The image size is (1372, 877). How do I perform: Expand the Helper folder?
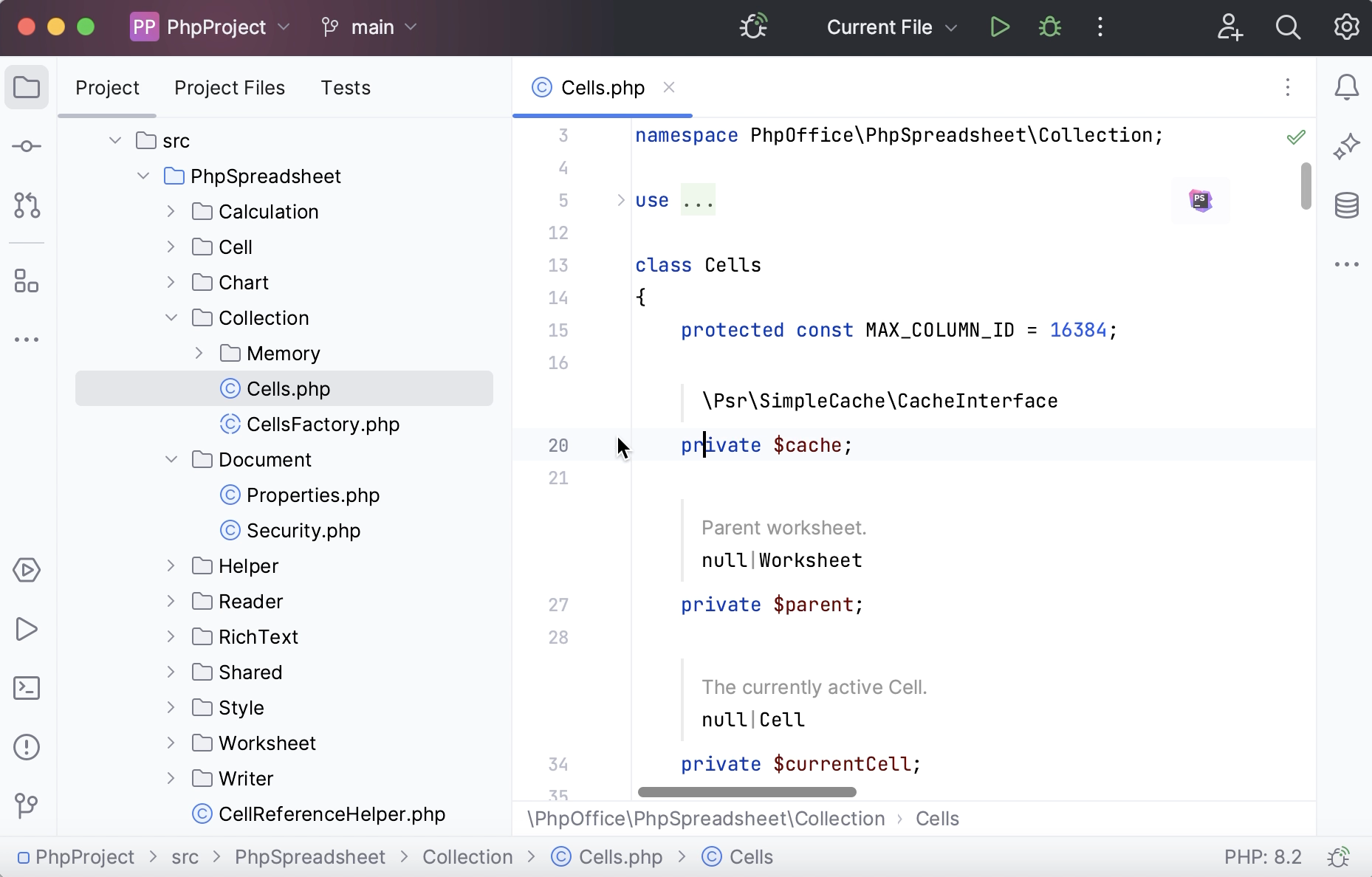coord(171,565)
